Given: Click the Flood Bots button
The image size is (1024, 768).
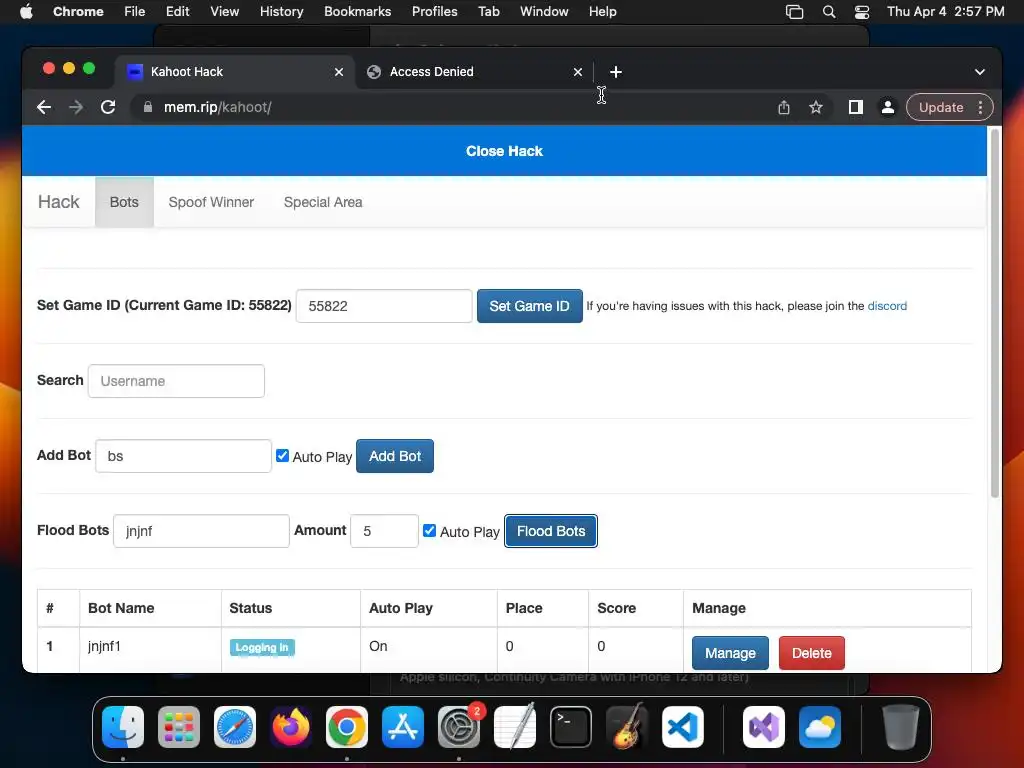Looking at the screenshot, I should (x=551, y=531).
